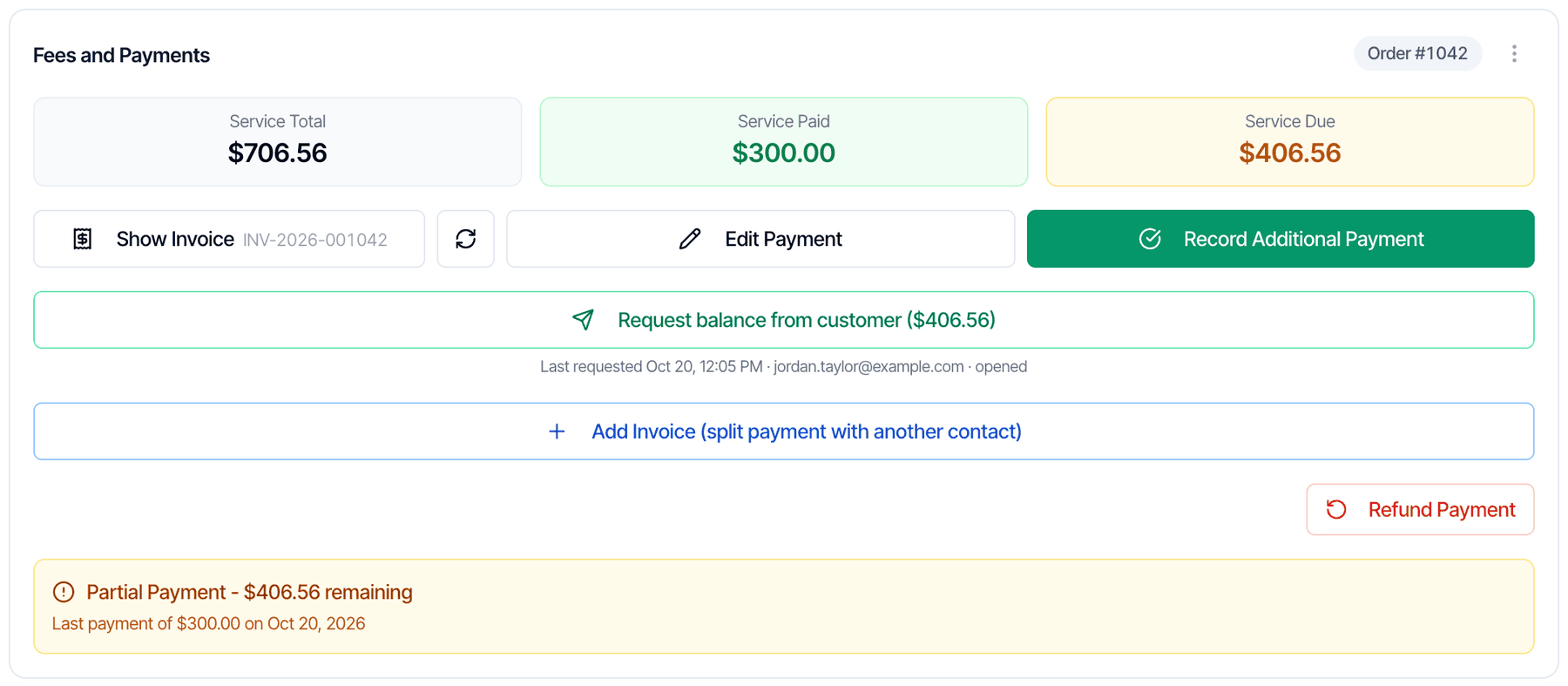Screen dimensions: 1568x686
Task: Open the three-dot more options menu
Action: point(1514,54)
